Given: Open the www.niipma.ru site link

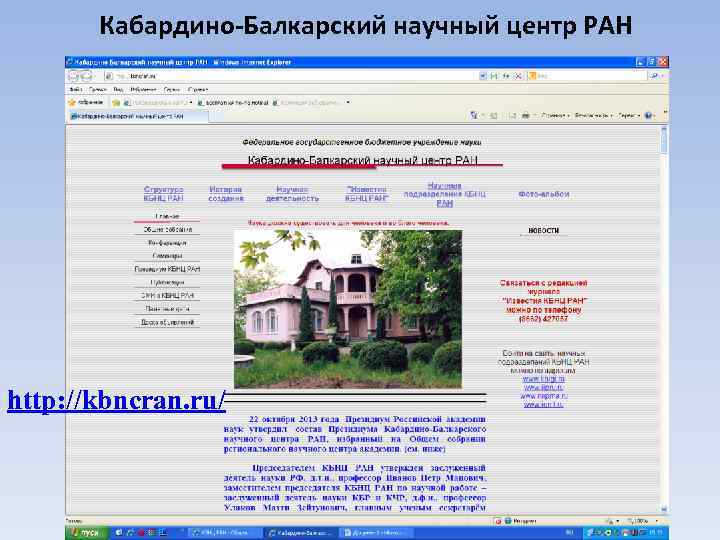Looking at the screenshot, I should [x=544, y=396].
